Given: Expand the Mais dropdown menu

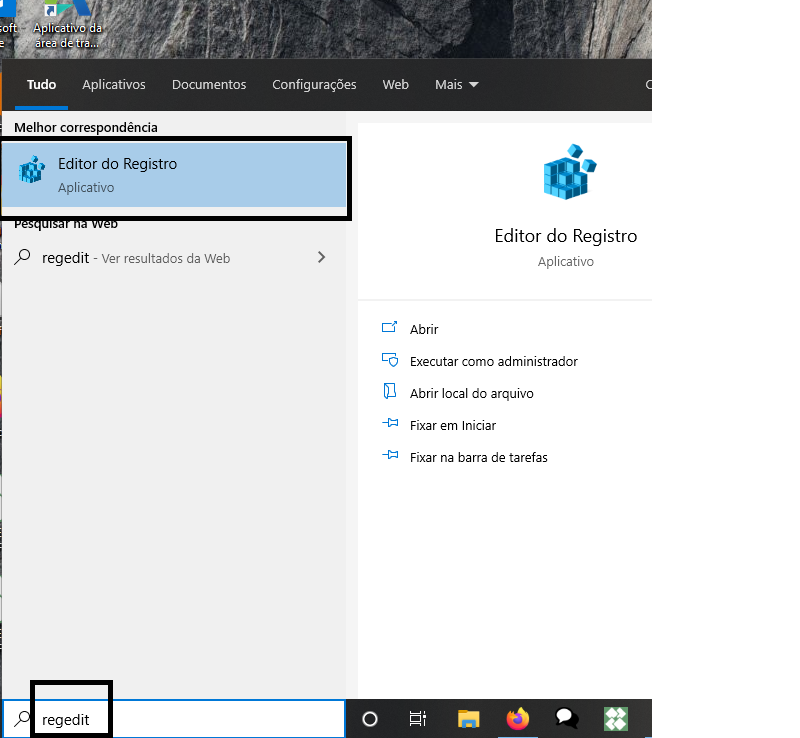Looking at the screenshot, I should [457, 85].
